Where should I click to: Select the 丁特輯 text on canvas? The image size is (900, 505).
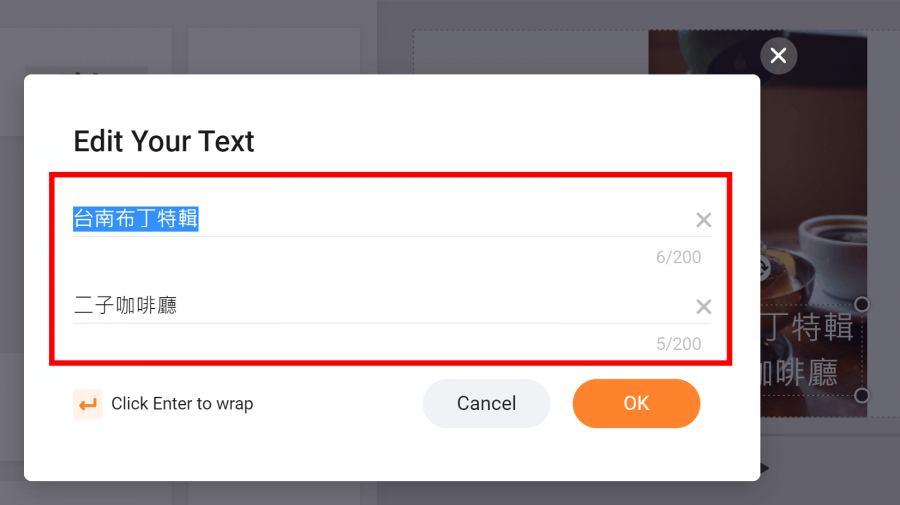(809, 328)
